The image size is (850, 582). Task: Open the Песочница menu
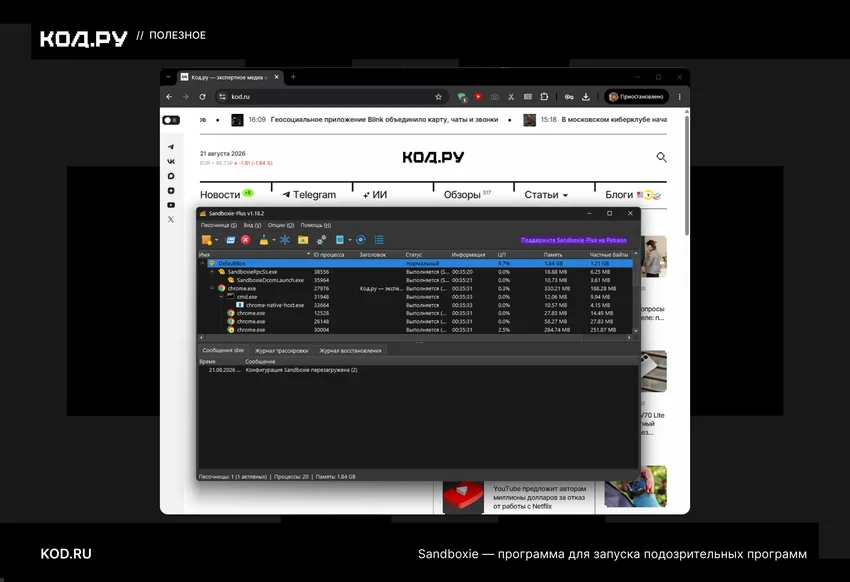(218, 225)
